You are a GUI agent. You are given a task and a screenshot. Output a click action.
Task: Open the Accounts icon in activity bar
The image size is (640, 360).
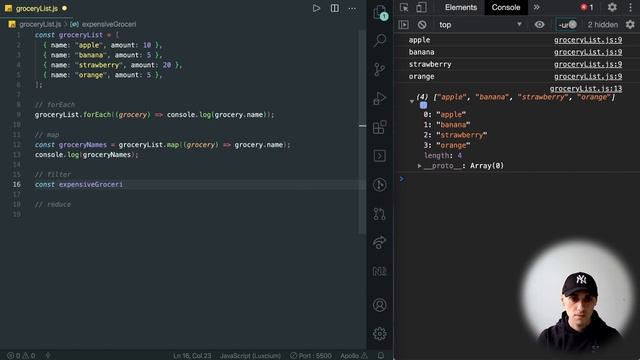(x=380, y=305)
